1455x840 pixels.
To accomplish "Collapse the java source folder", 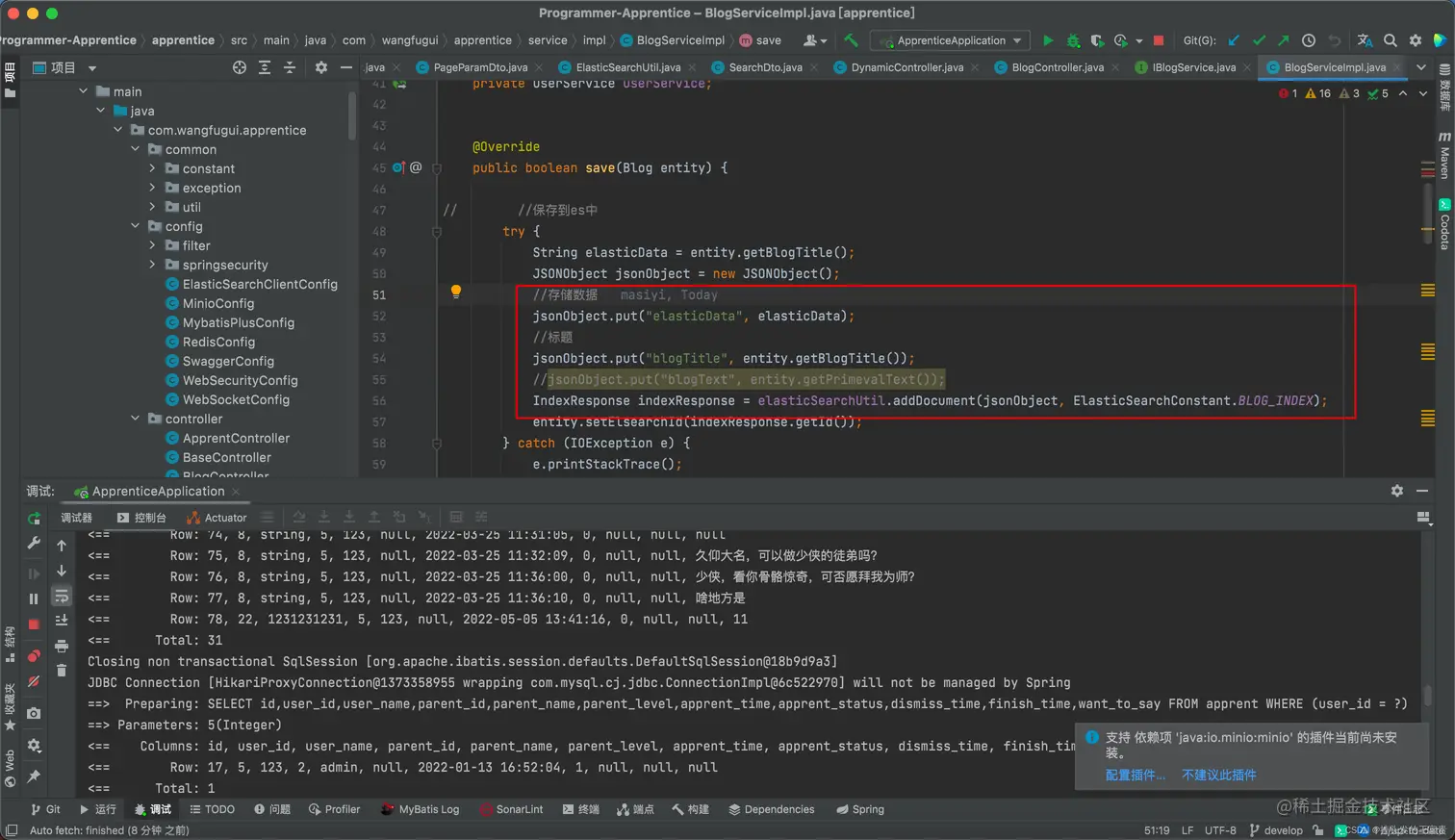I will click(x=101, y=111).
